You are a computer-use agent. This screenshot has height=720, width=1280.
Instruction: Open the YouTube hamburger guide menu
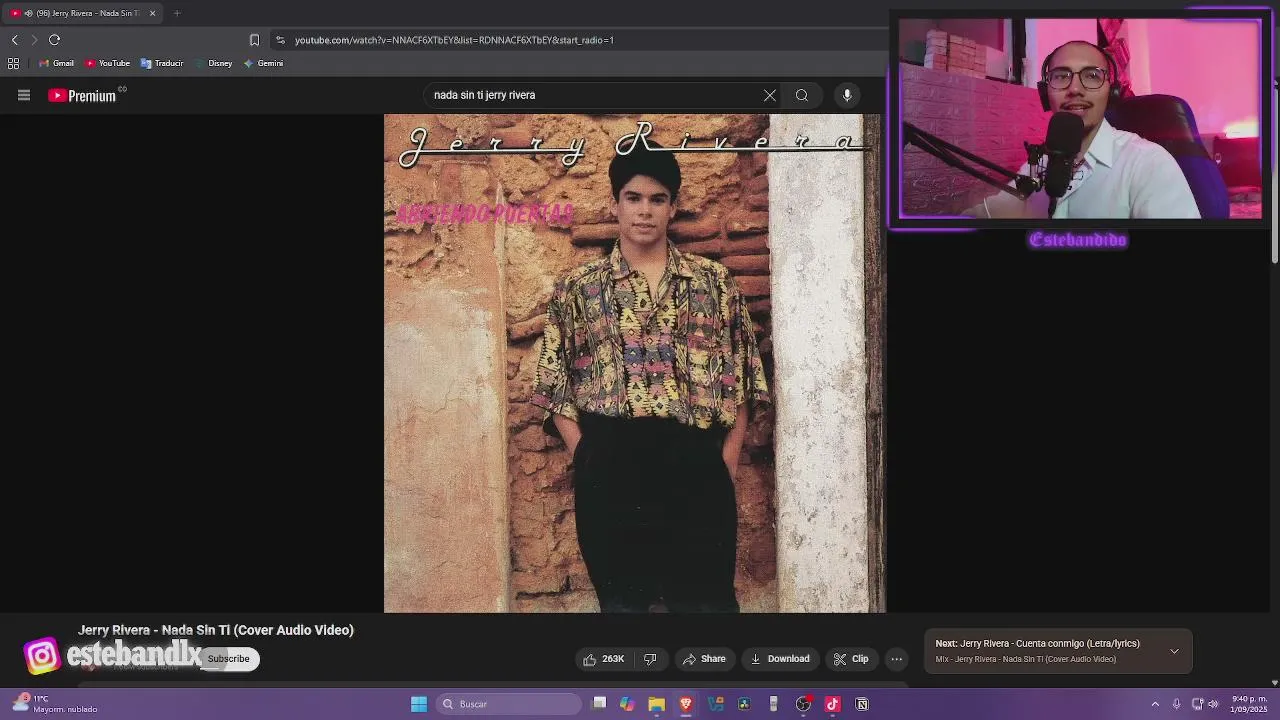coord(24,95)
